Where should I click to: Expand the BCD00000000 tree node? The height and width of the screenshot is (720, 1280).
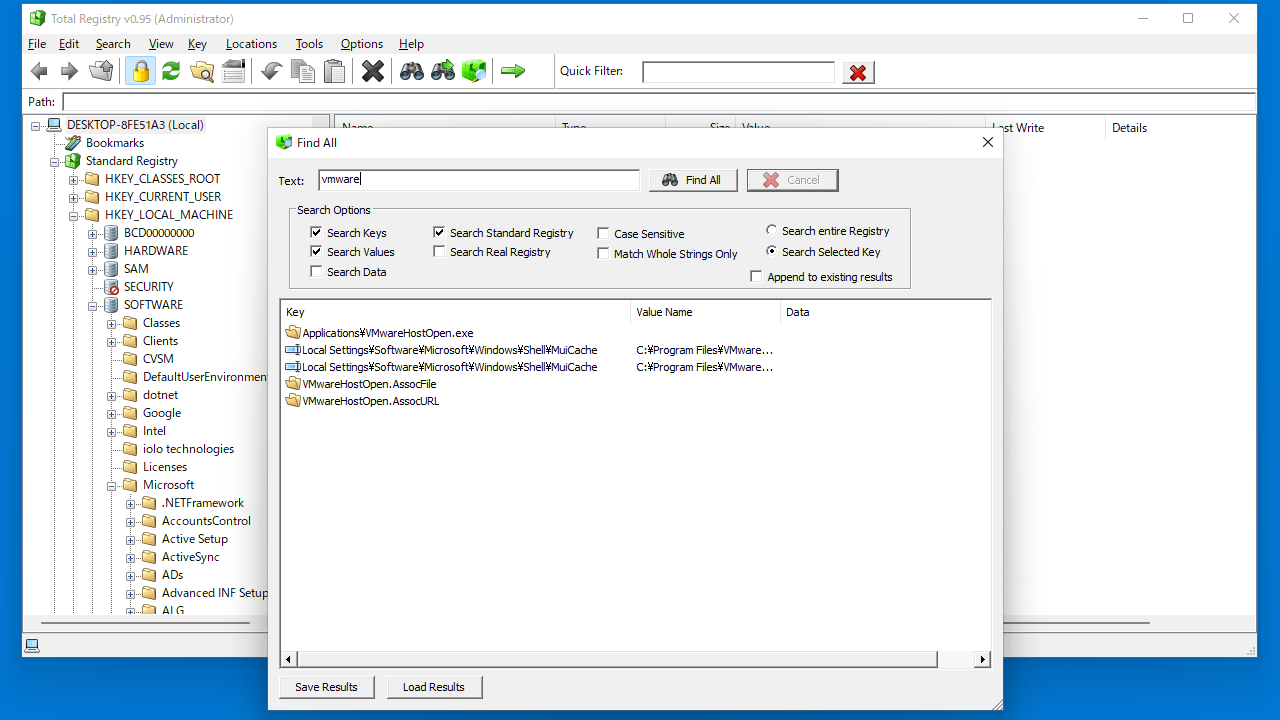point(93,234)
